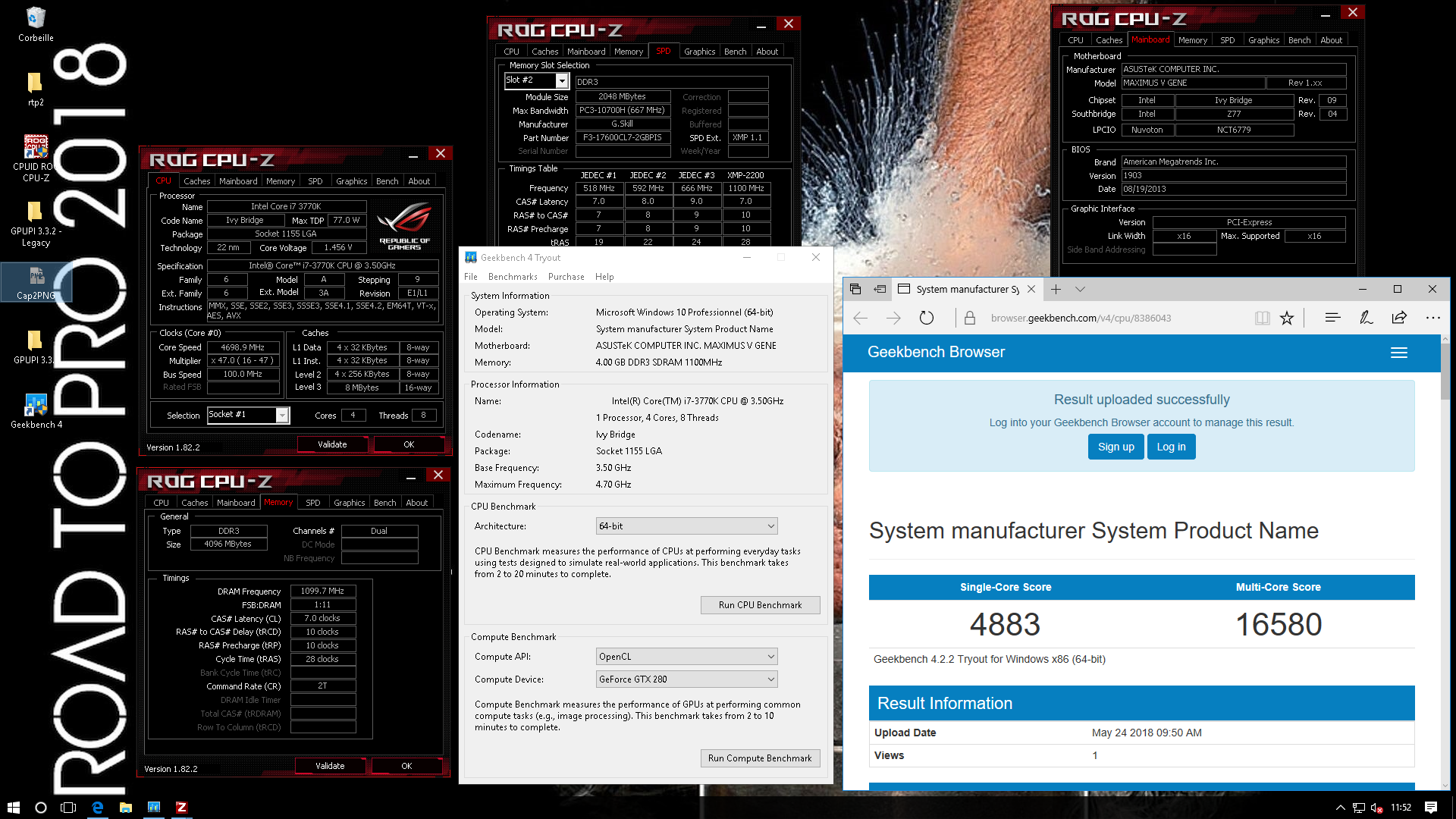The image size is (1456, 819).
Task: Open the About tab in Memory window
Action: click(416, 503)
